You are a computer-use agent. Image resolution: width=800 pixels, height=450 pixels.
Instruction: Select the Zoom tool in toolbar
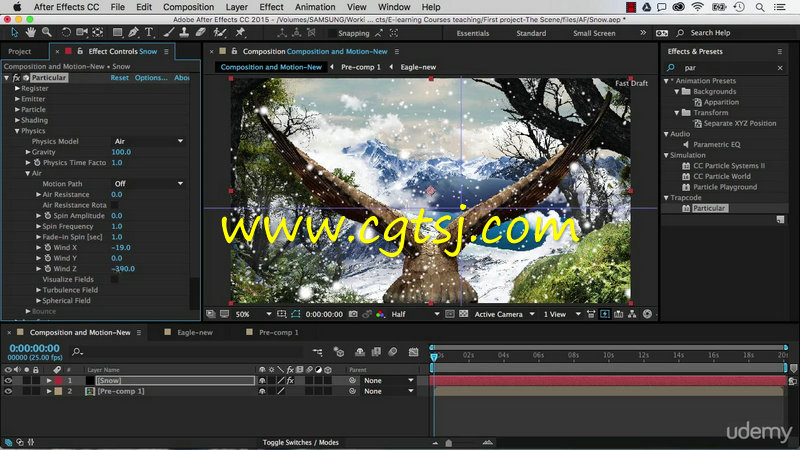[x=47, y=33]
